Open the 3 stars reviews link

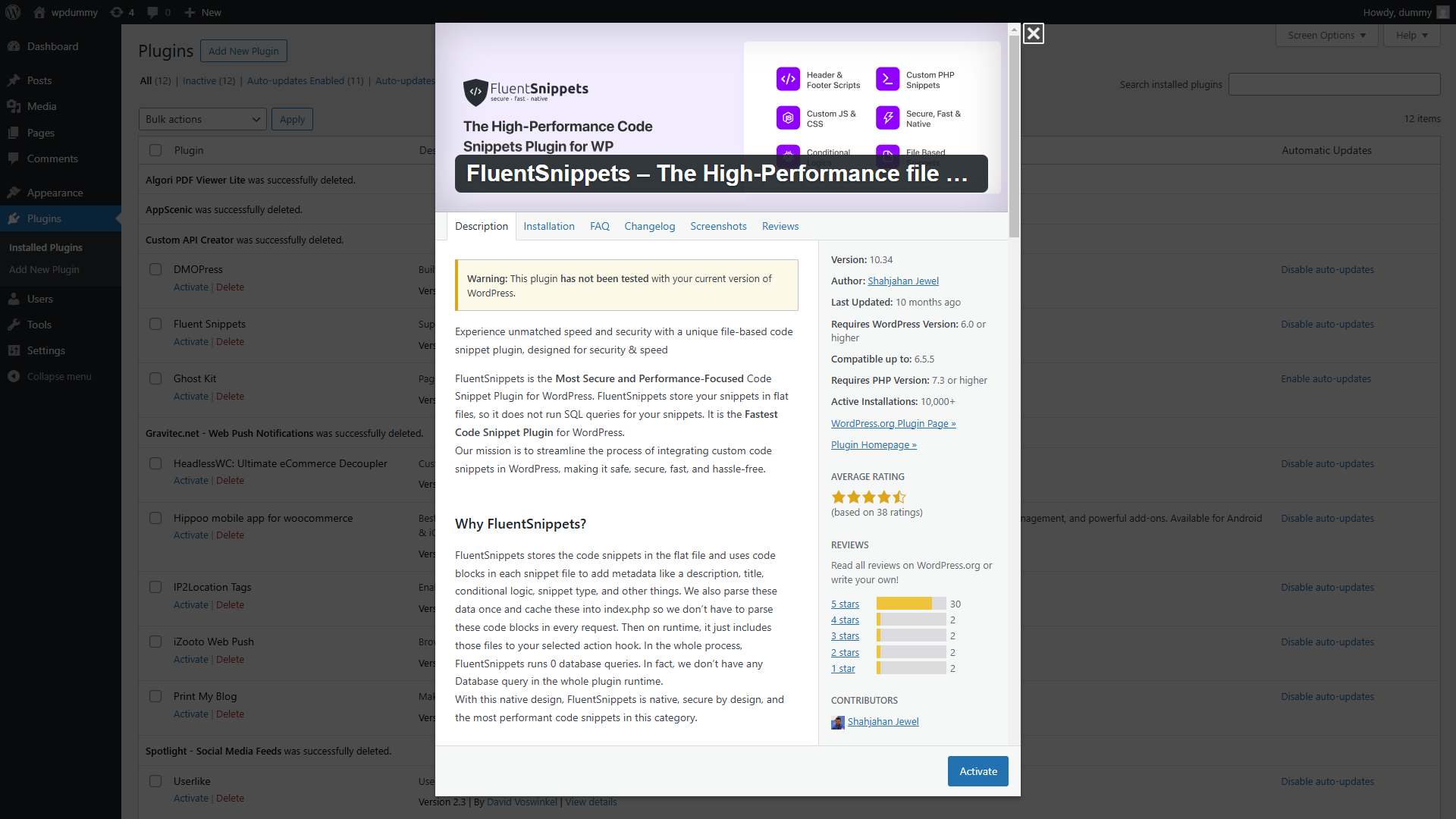click(x=845, y=635)
